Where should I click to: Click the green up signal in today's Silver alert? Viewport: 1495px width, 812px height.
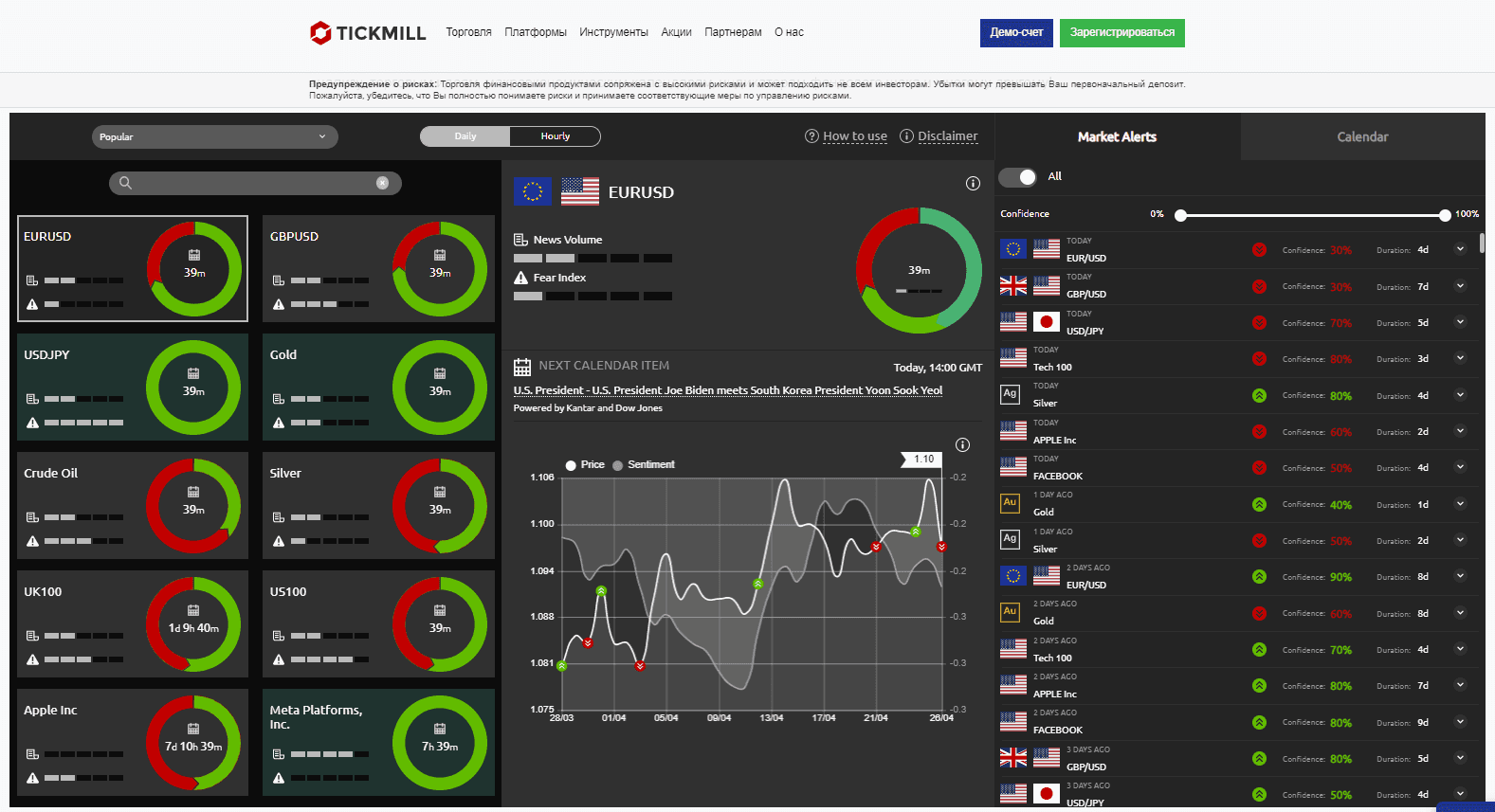pos(1259,395)
